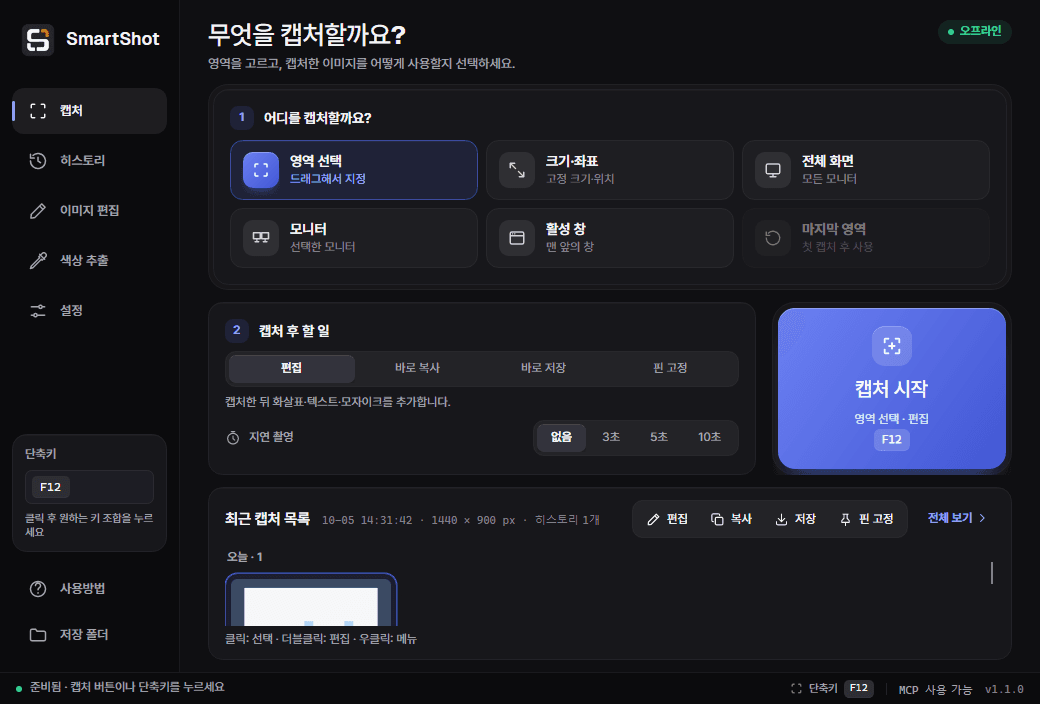Image resolution: width=1040 pixels, height=704 pixels.
Task: Click the v1.1.0 version text
Action: pos(1004,689)
